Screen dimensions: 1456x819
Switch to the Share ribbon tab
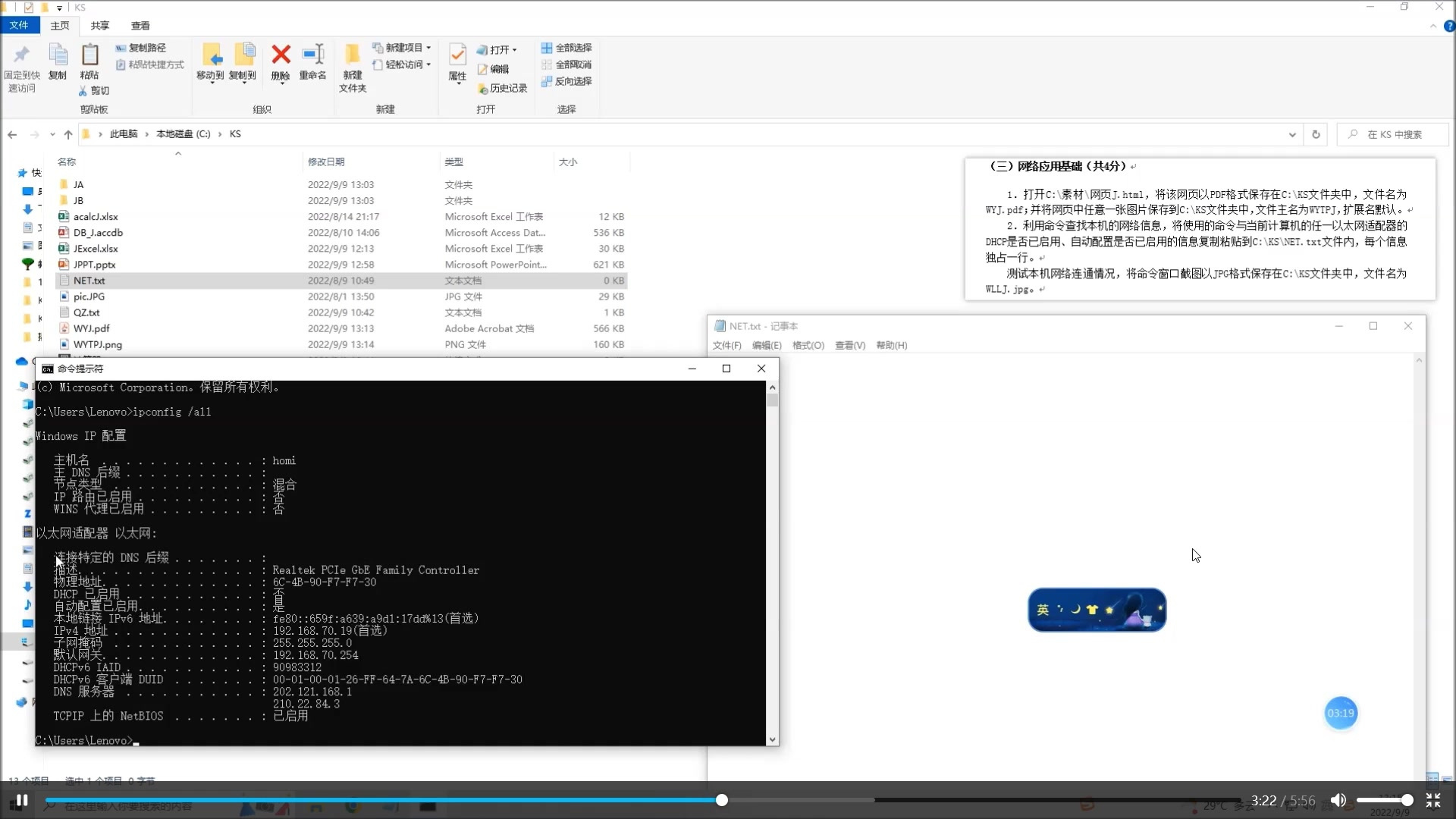pos(100,26)
